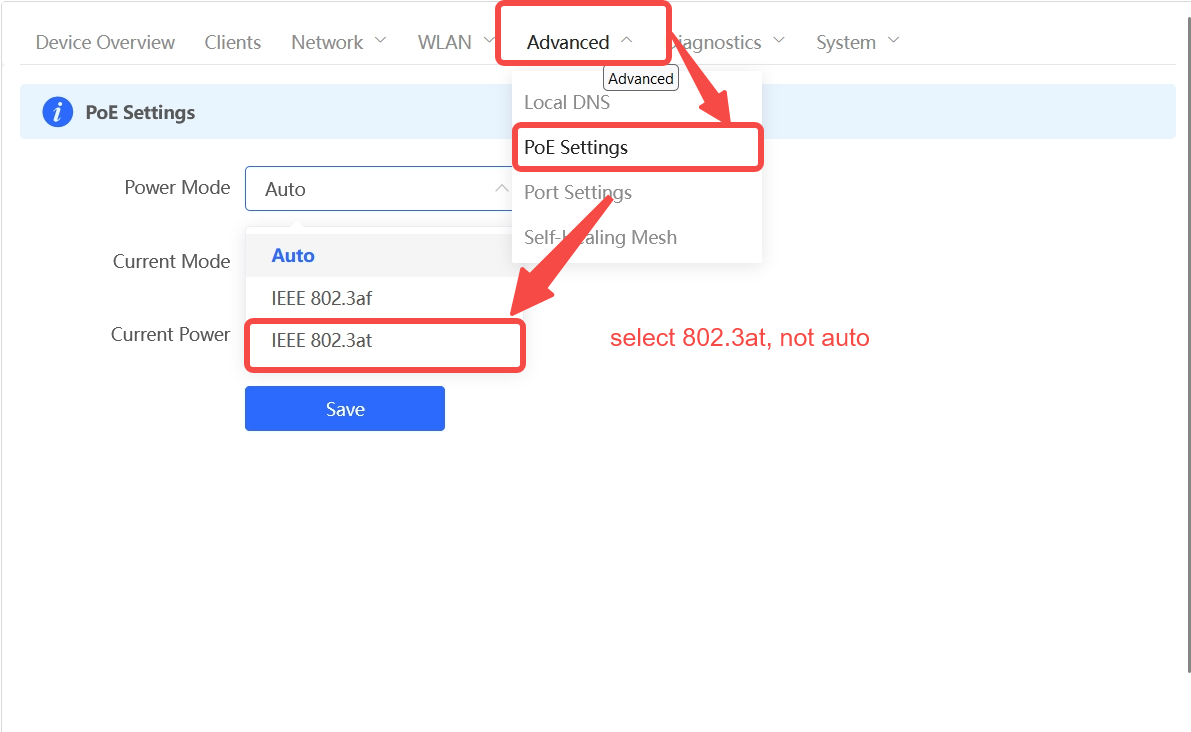
Task: Collapse the Advanced menu chevron
Action: click(626, 41)
